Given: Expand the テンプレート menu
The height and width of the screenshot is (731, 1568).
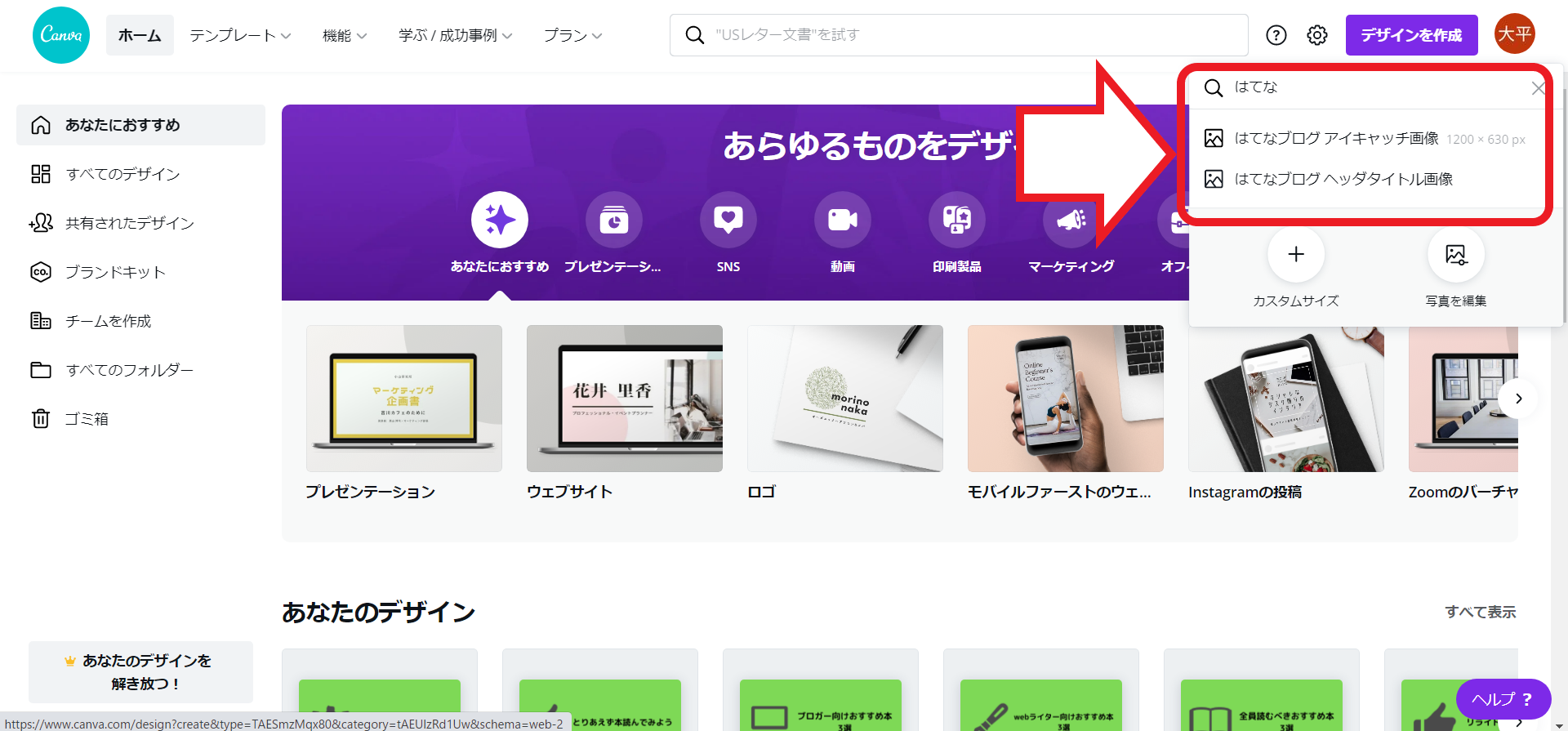Looking at the screenshot, I should pyautogui.click(x=240, y=35).
